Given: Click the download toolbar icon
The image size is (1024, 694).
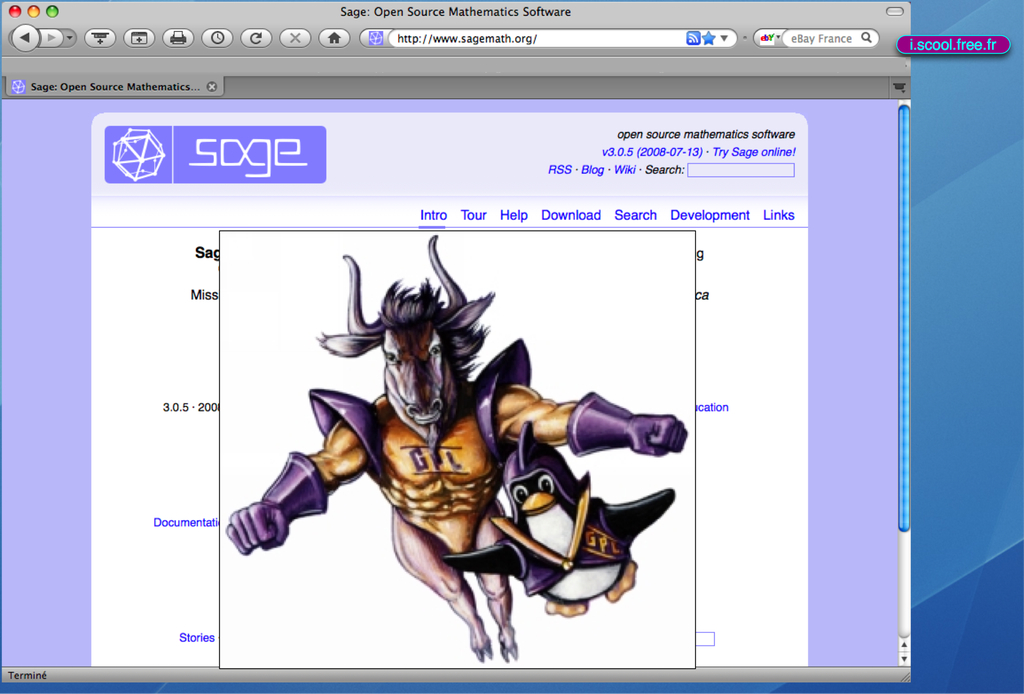Looking at the screenshot, I should point(100,38).
